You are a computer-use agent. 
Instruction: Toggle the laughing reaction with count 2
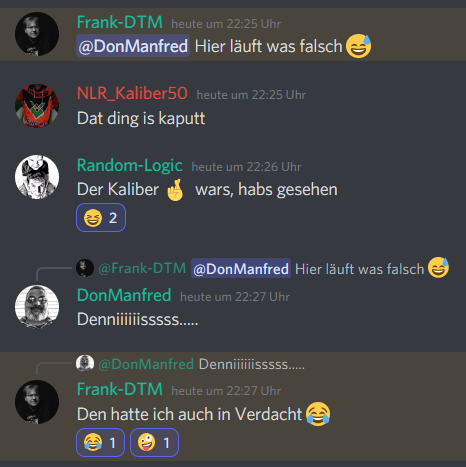coord(101,218)
